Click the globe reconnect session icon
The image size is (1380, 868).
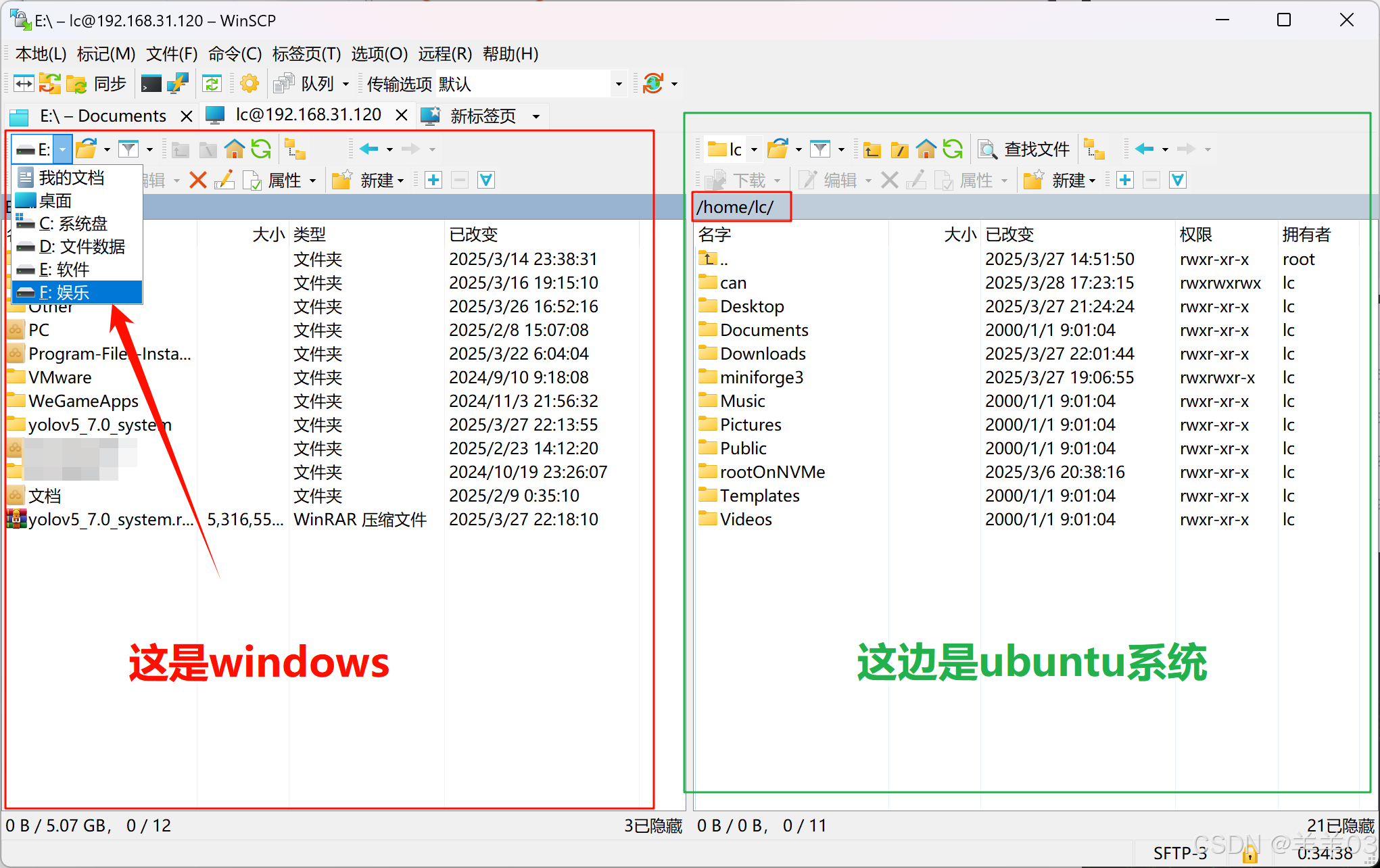(653, 84)
